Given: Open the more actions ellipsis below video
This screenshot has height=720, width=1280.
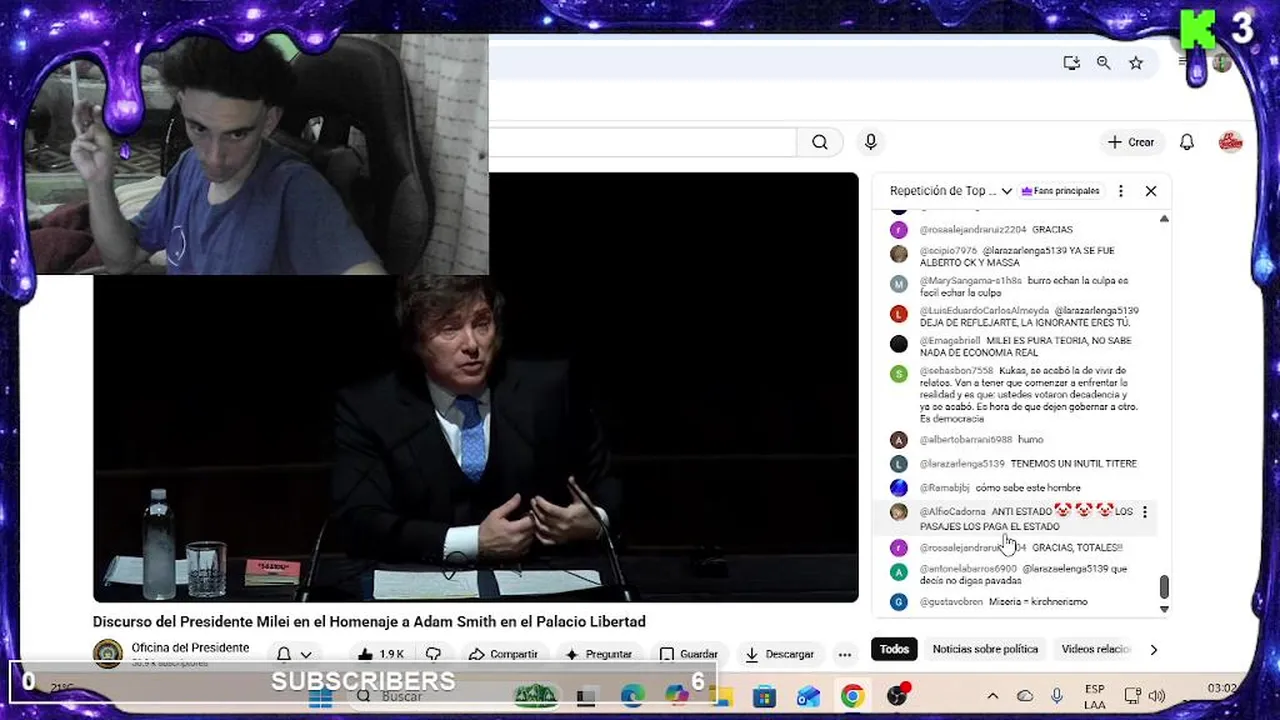Looking at the screenshot, I should point(845,654).
